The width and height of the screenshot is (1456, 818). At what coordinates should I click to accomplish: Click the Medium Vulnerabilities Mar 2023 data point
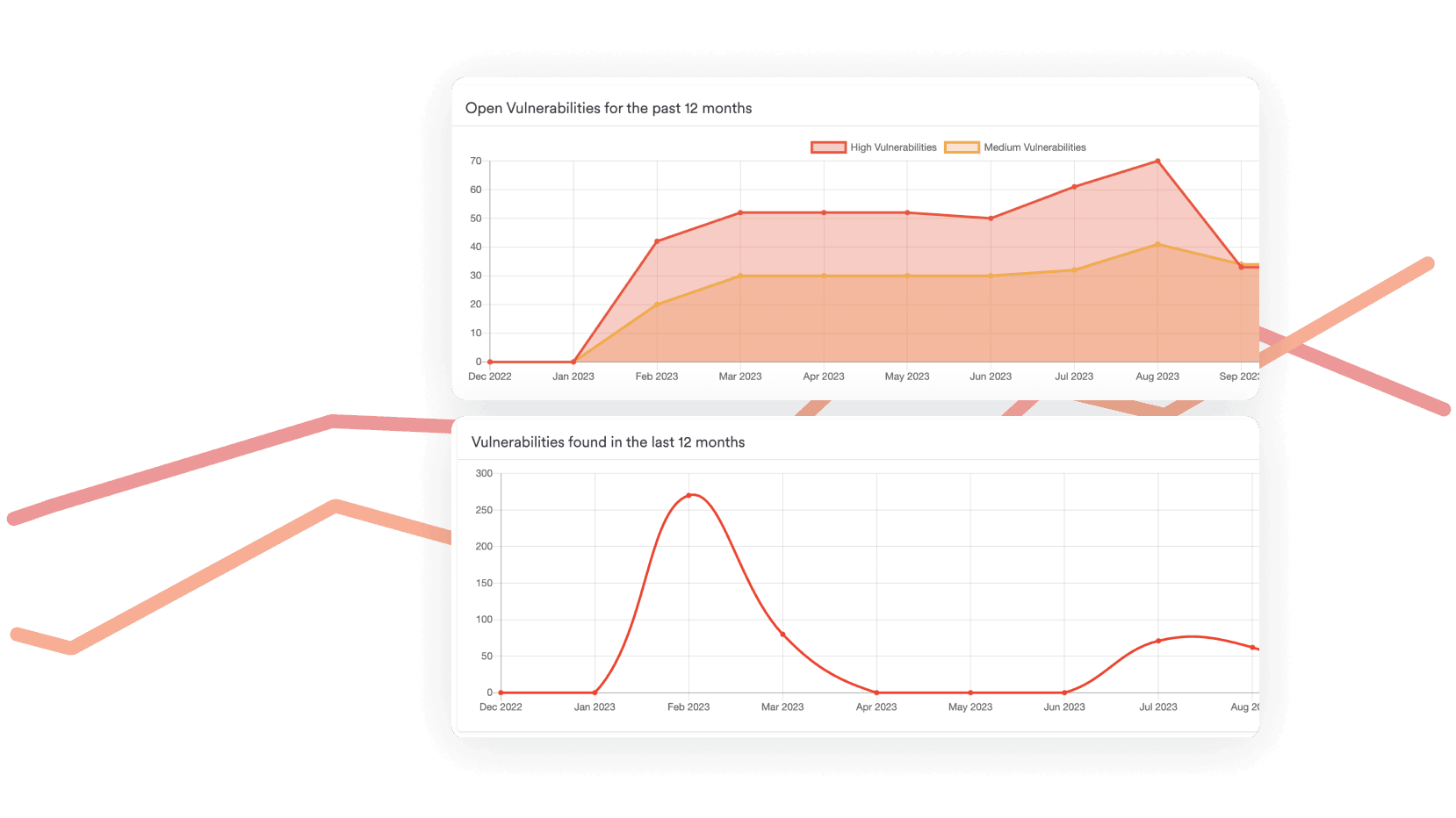tap(740, 276)
